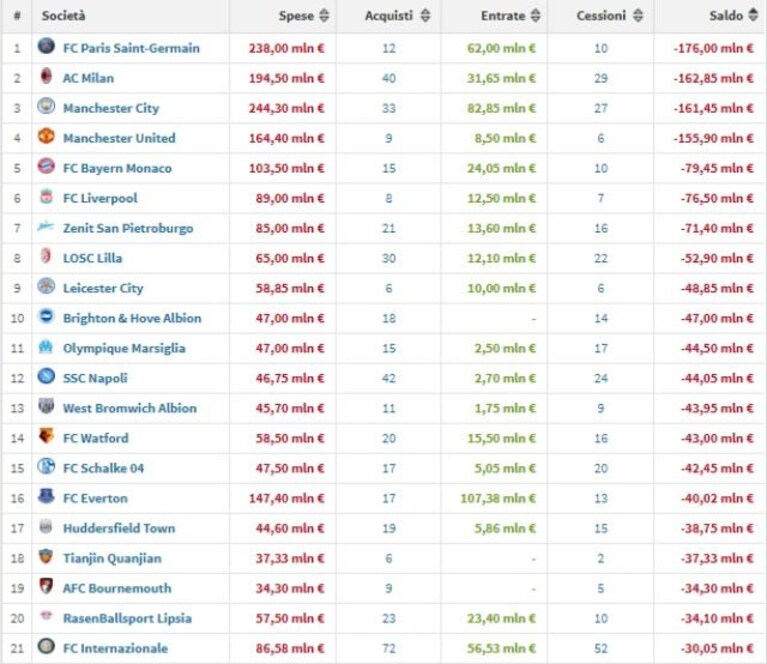Open the RasenBallsport Lipsia link
This screenshot has height=664, width=767.
[x=127, y=618]
